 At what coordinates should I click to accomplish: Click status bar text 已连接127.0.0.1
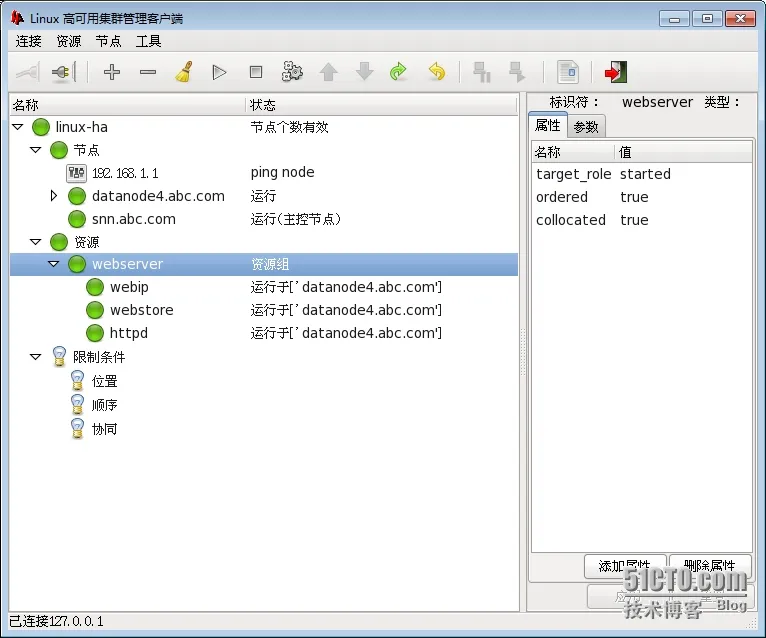[x=57, y=621]
